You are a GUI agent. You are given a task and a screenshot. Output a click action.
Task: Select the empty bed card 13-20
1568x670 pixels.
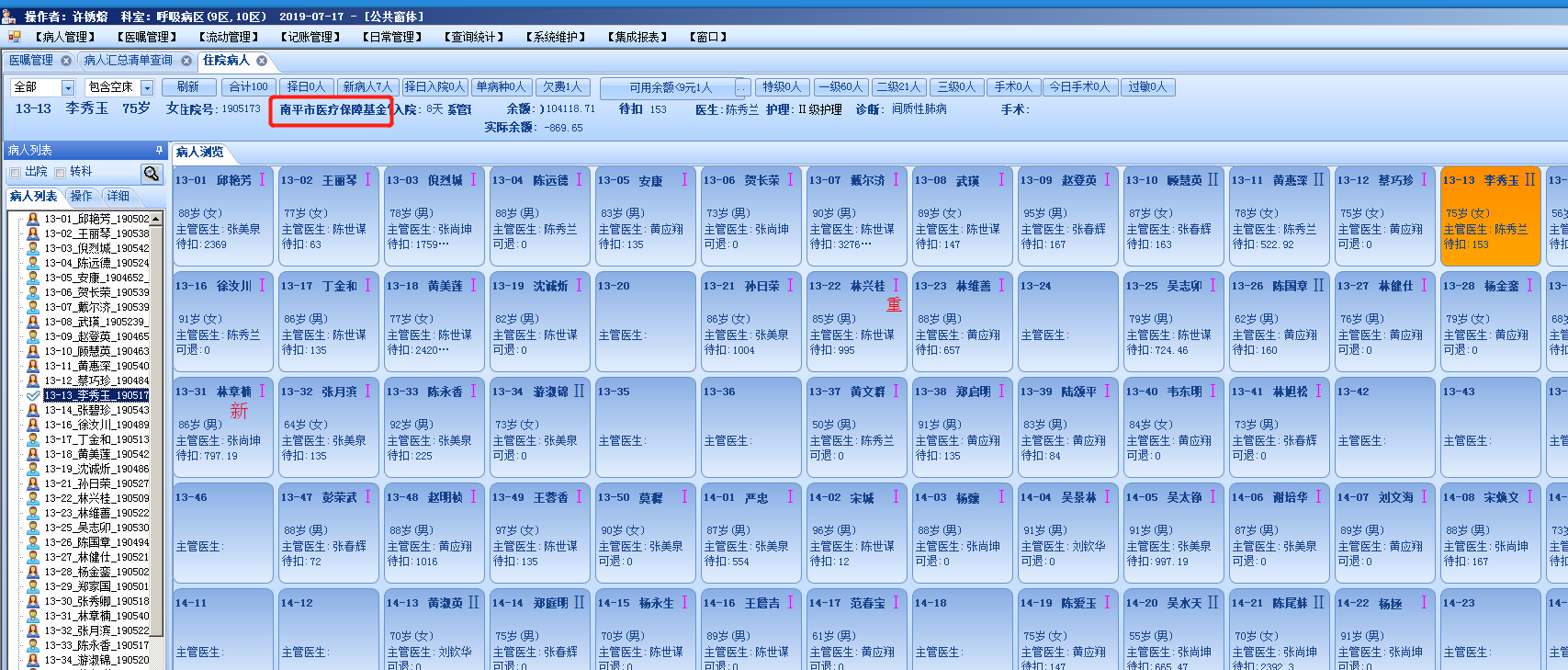[x=645, y=323]
